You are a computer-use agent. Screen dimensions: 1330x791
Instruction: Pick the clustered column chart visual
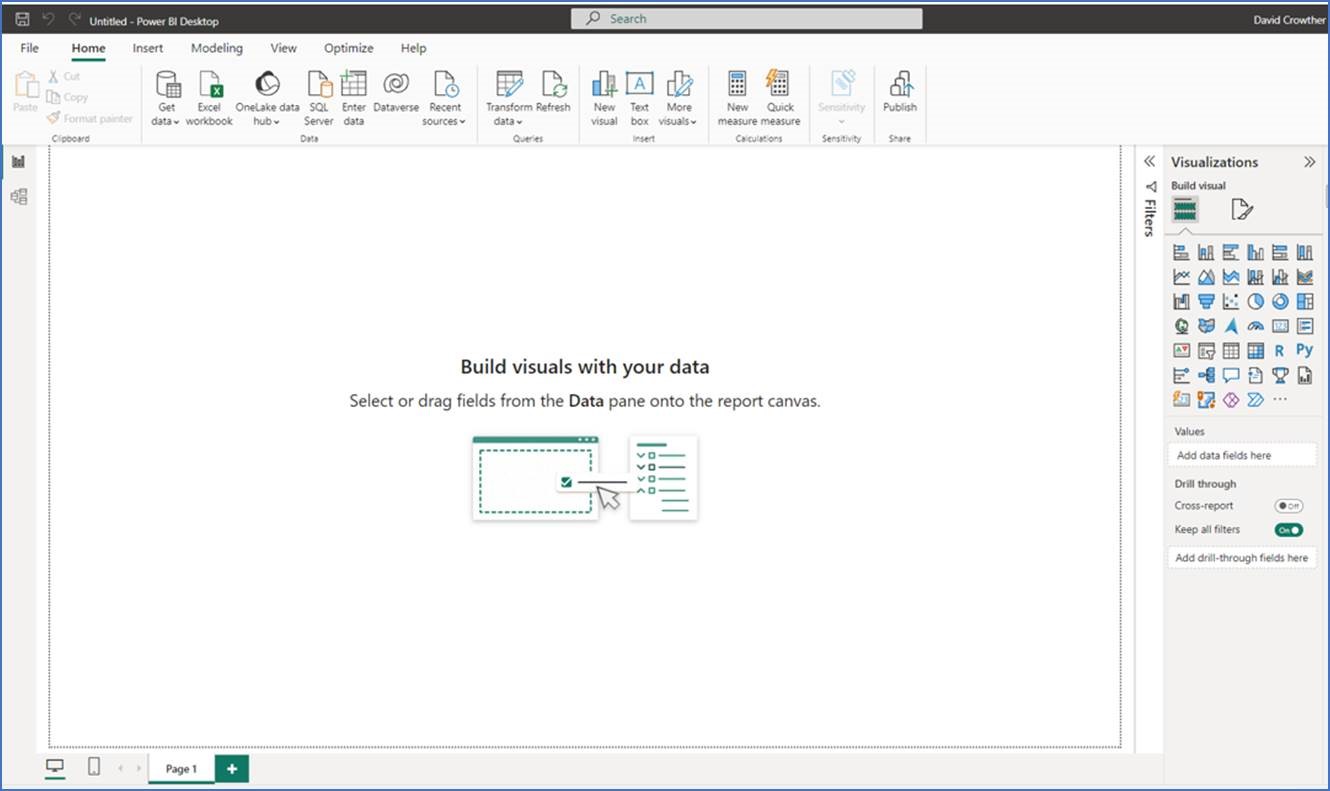tap(1255, 252)
